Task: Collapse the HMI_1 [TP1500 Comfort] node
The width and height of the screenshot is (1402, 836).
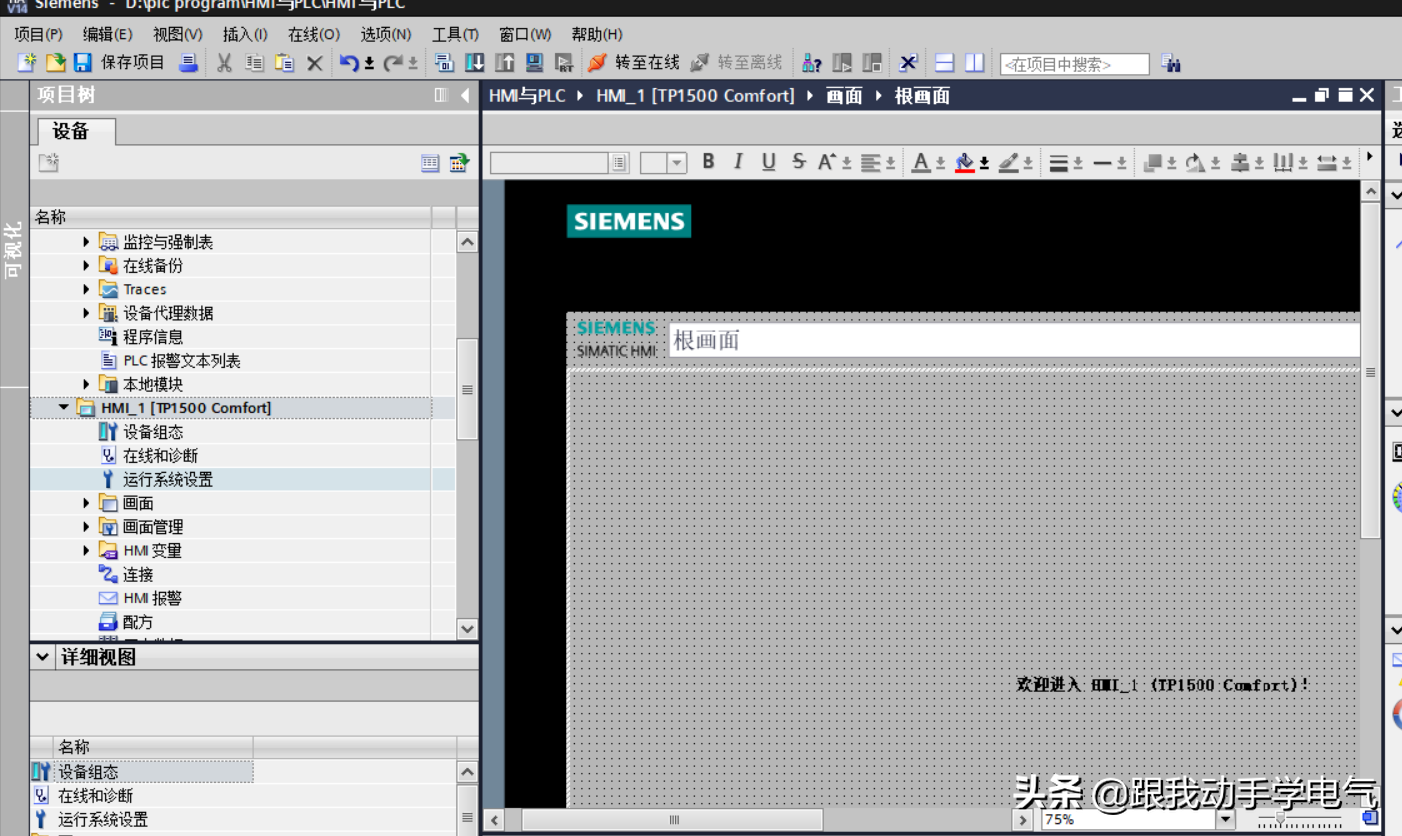Action: pyautogui.click(x=64, y=408)
